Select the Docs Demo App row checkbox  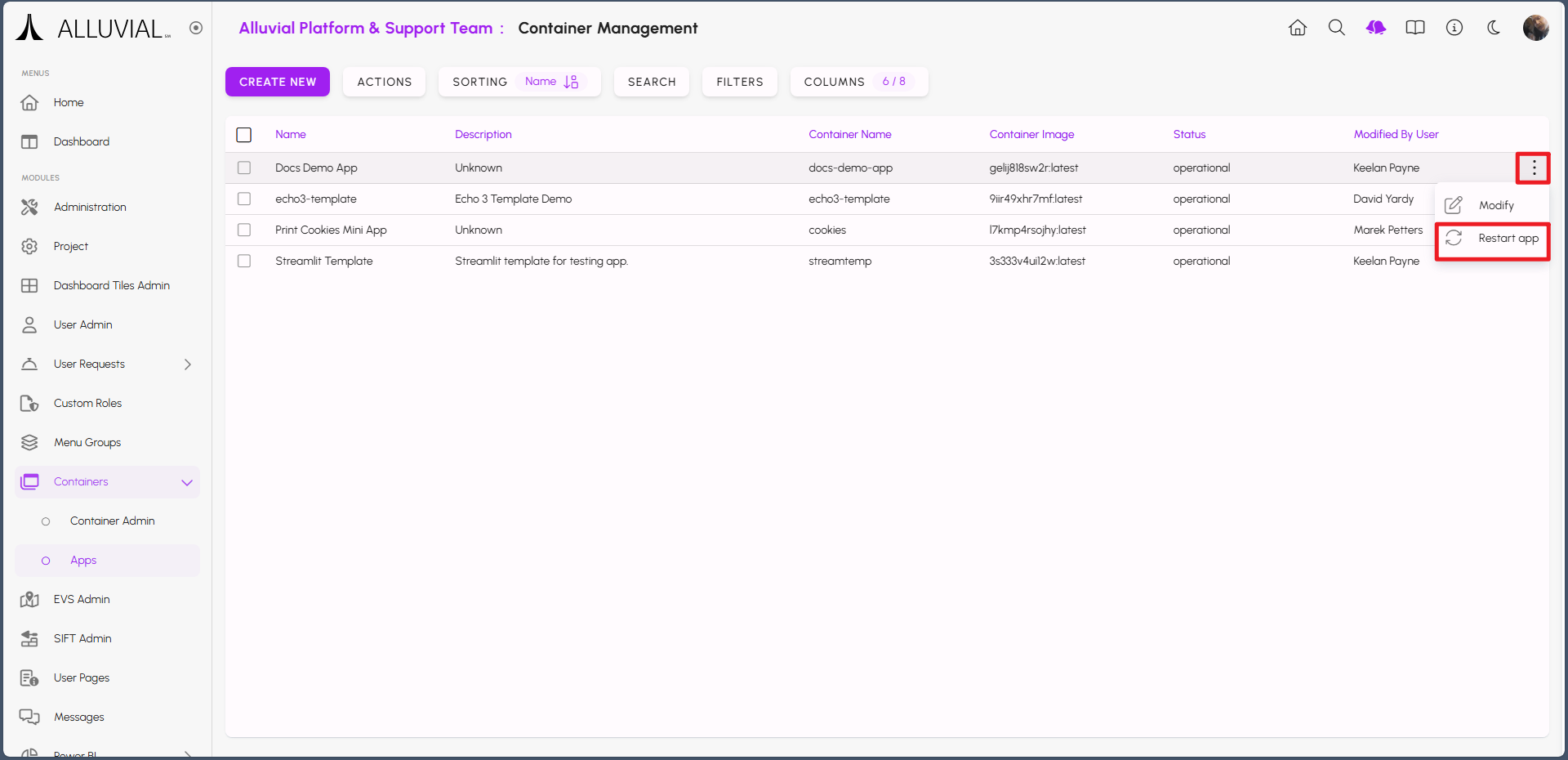pos(244,168)
